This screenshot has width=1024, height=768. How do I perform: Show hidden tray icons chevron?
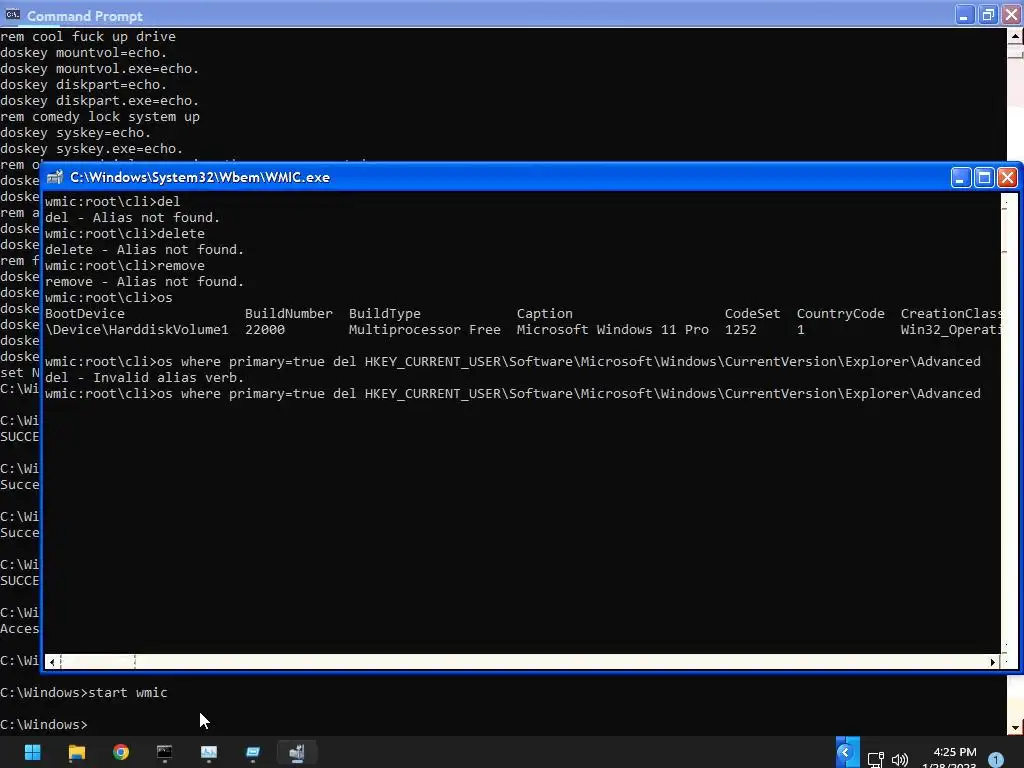click(846, 753)
